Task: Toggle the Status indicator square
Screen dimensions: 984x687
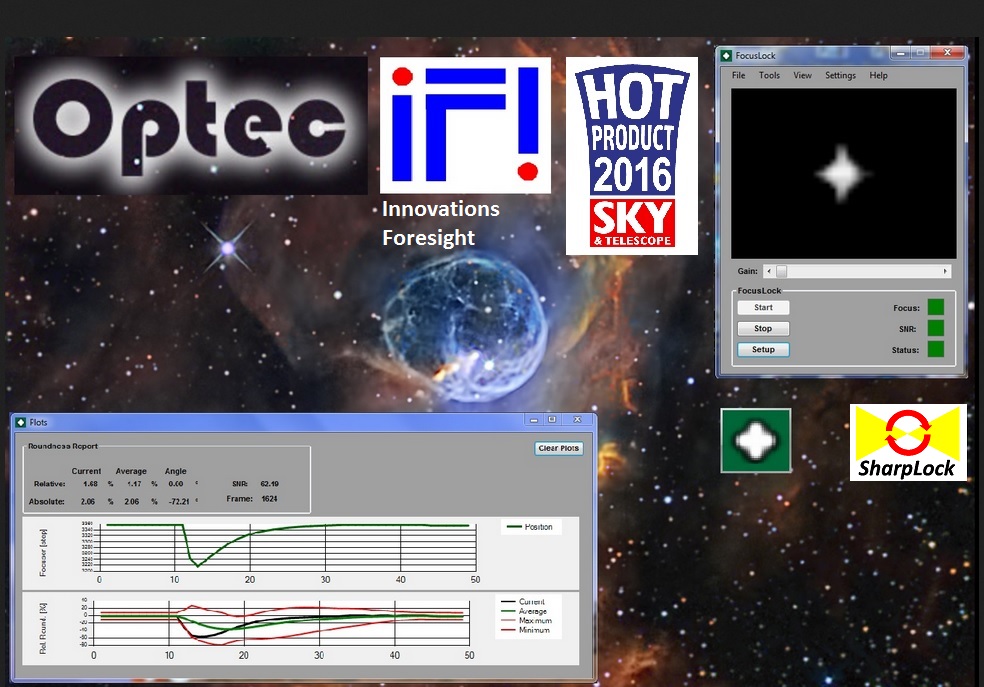Action: click(935, 350)
